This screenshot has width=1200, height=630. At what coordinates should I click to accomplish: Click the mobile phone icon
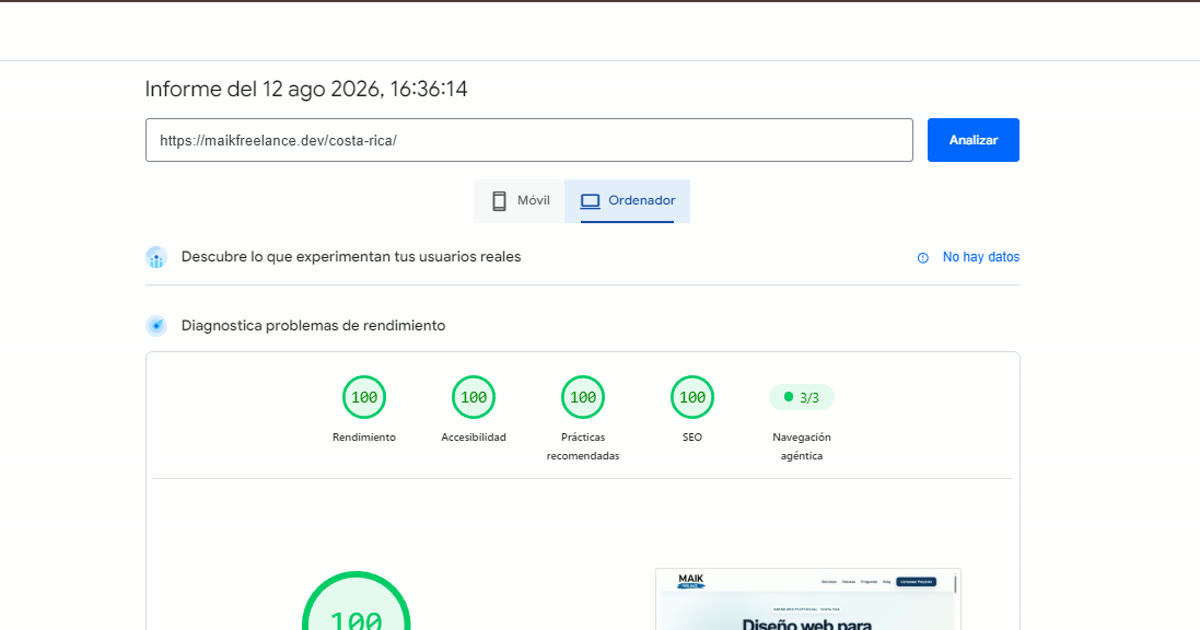point(499,201)
